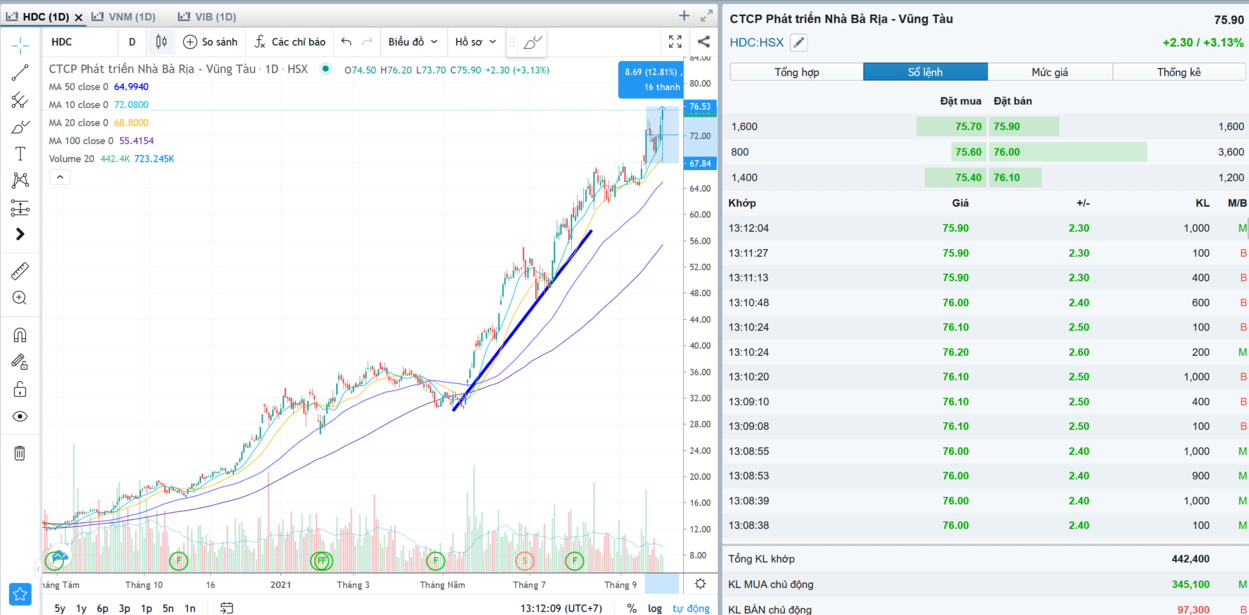Toggle magnet mode on
The width and height of the screenshot is (1249, 615).
[x=20, y=335]
